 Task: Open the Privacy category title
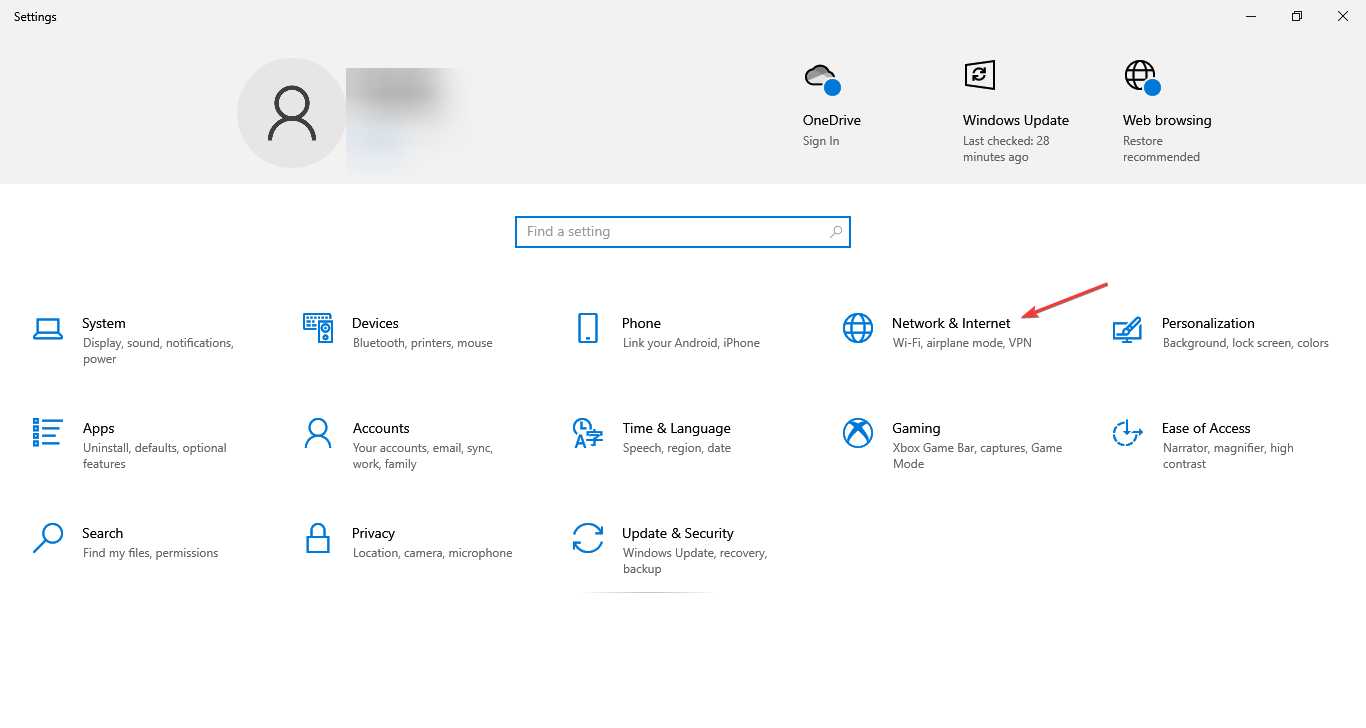374,533
